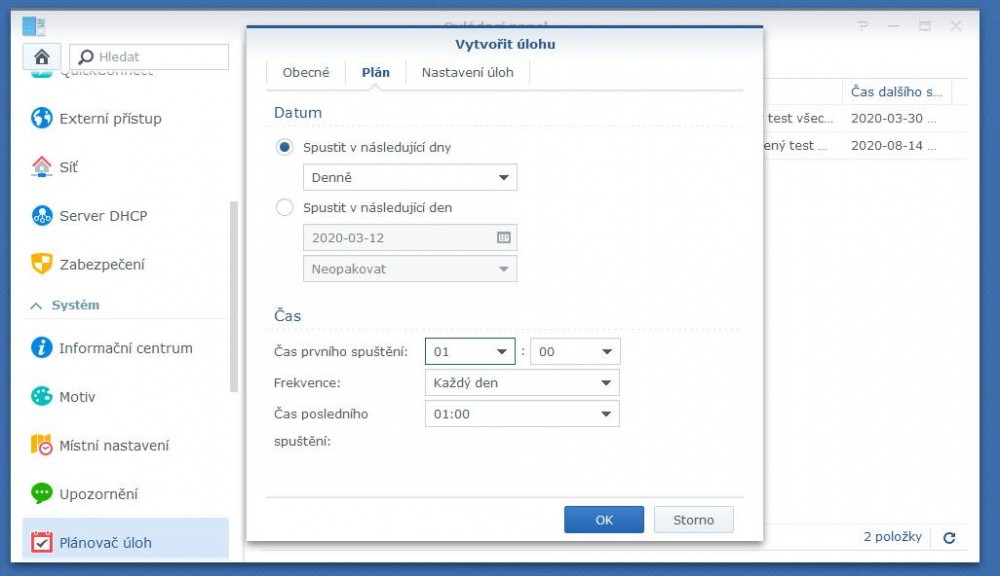Click the Home icon button

(42, 57)
